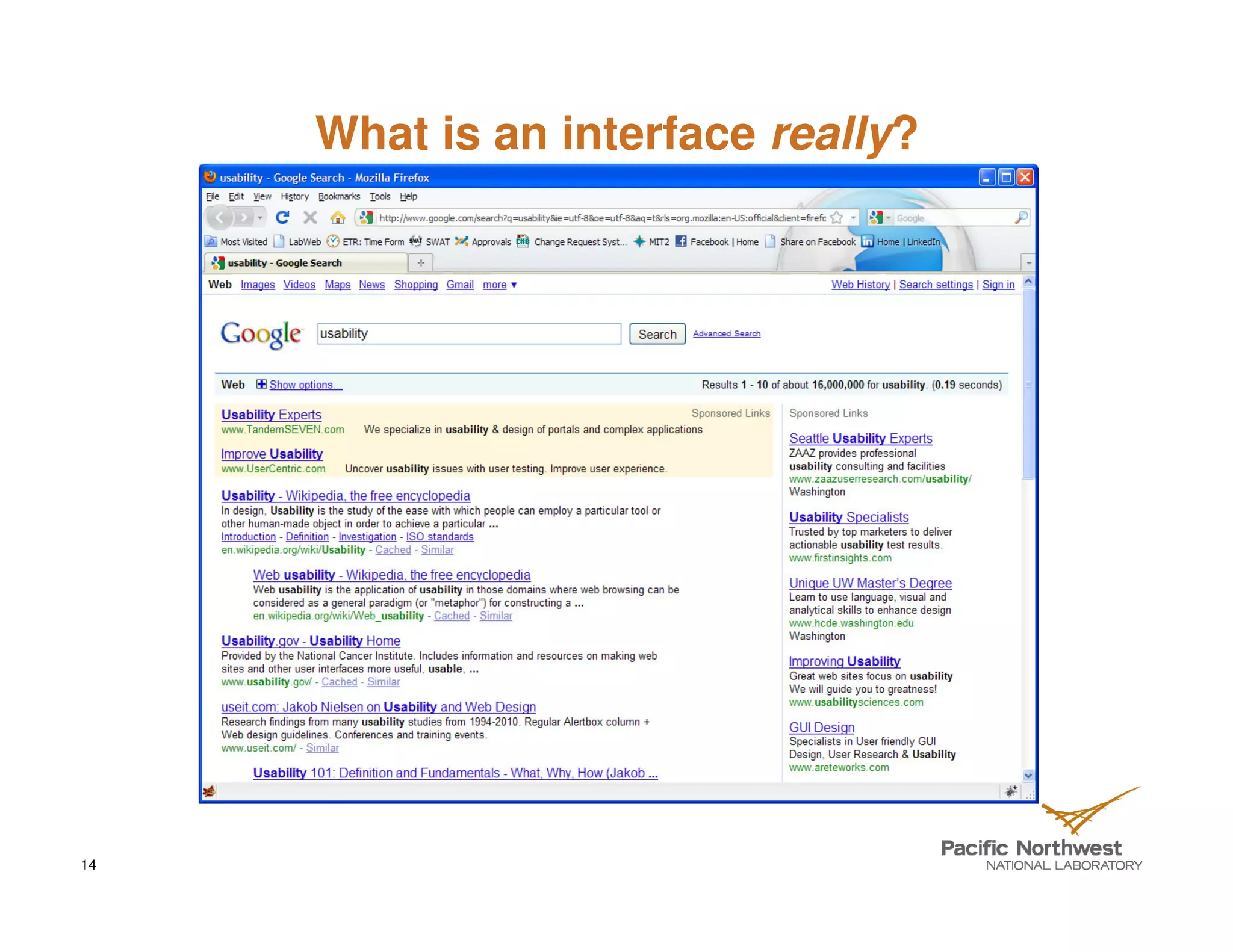Click the Sign in link
Viewport: 1233px width, 952px height.
[x=998, y=285]
